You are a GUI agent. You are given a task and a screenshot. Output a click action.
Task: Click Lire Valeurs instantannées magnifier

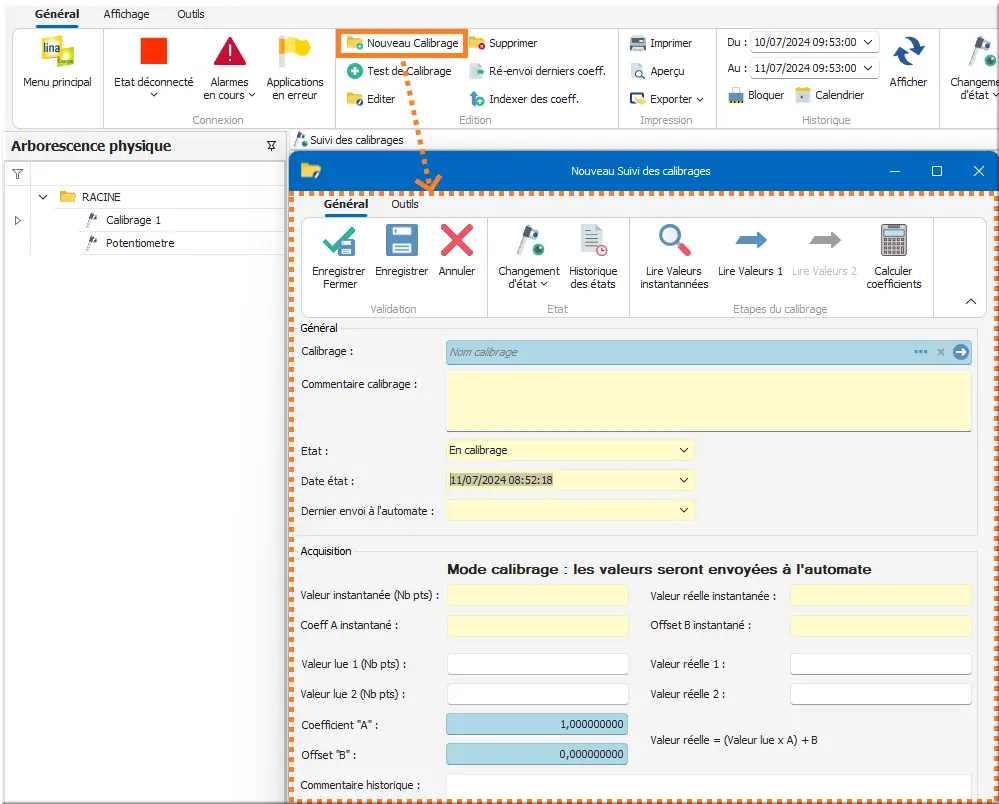coord(674,240)
